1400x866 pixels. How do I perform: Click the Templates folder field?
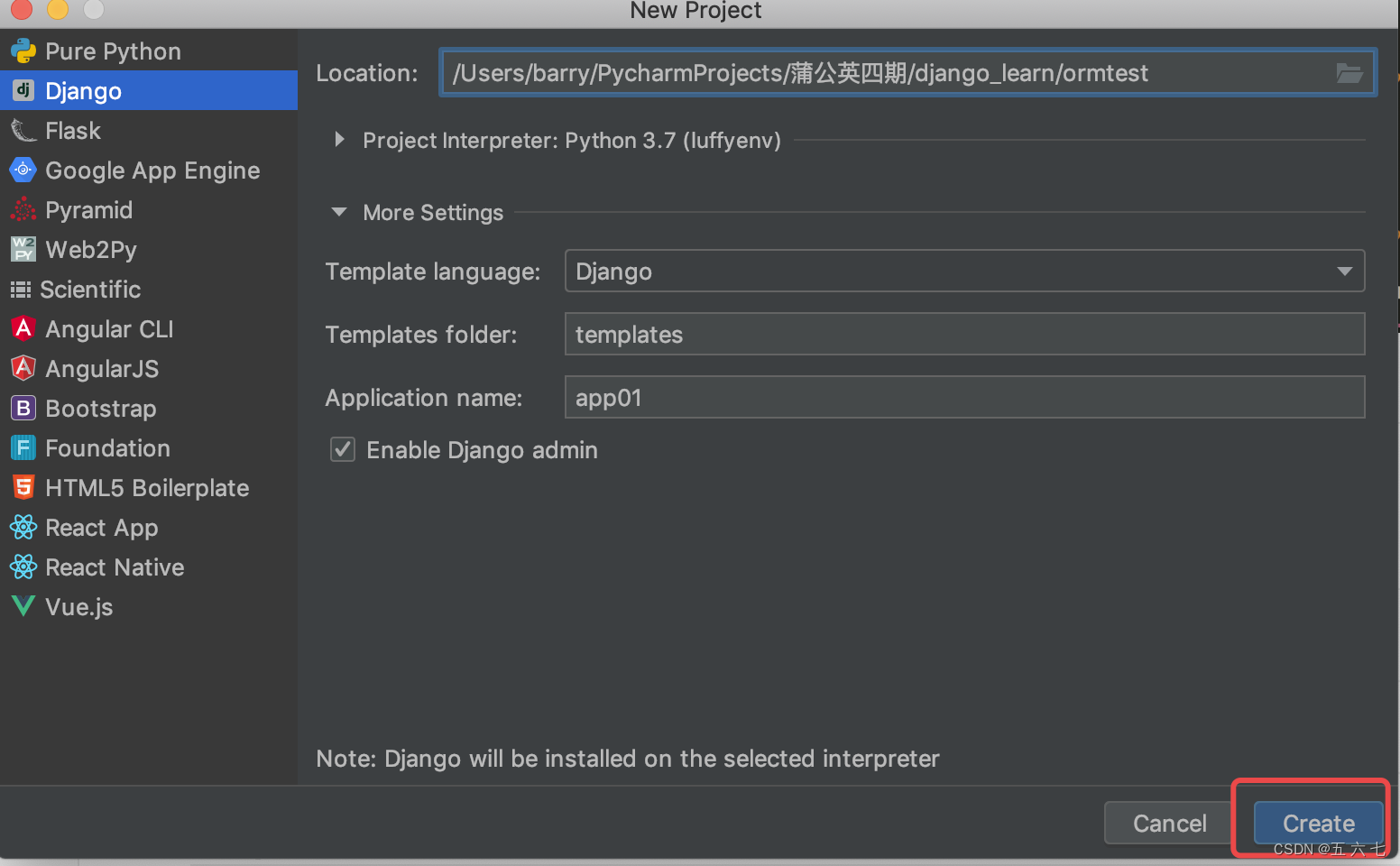tap(964, 334)
